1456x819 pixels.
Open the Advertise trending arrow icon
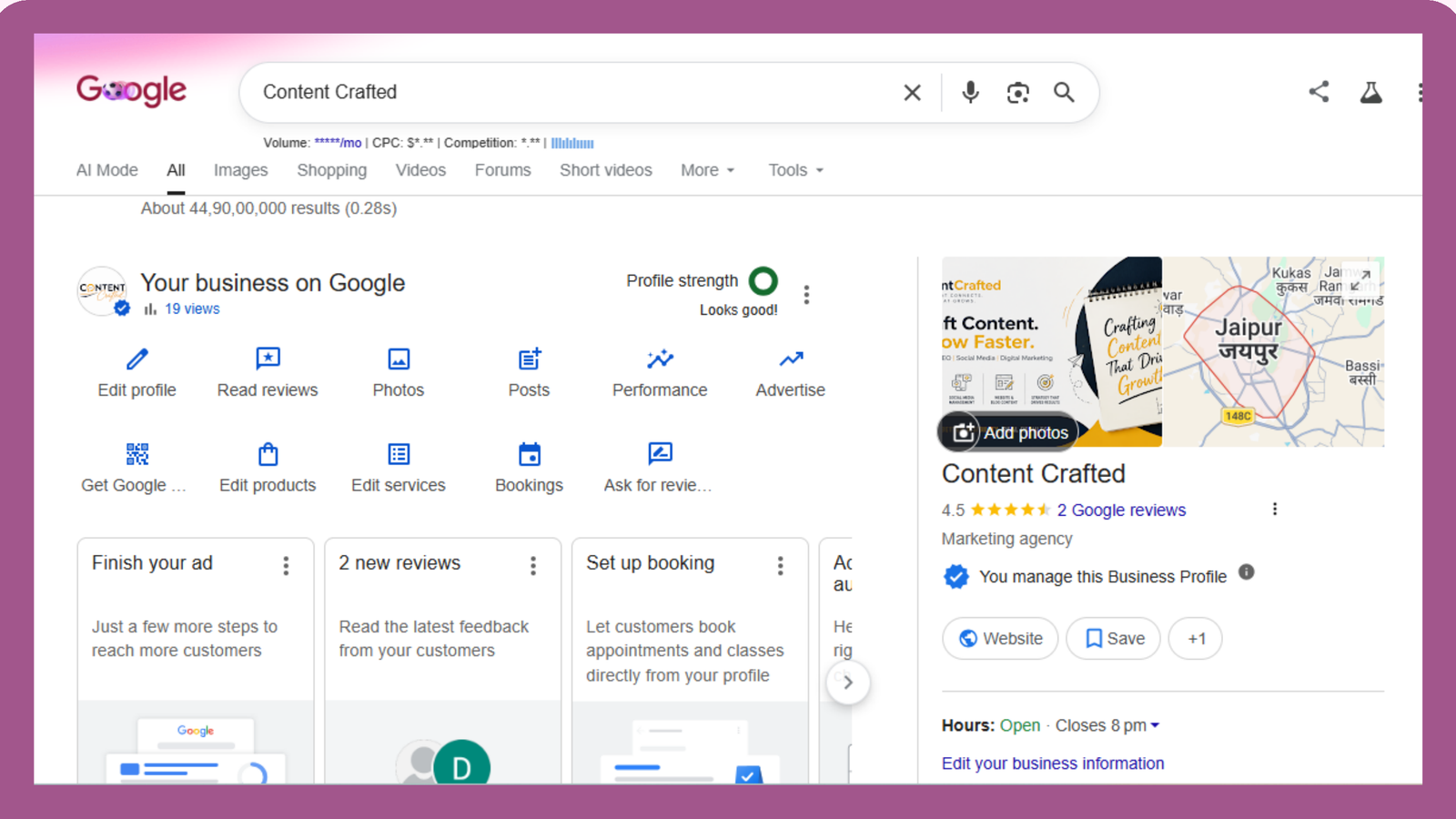tap(791, 359)
